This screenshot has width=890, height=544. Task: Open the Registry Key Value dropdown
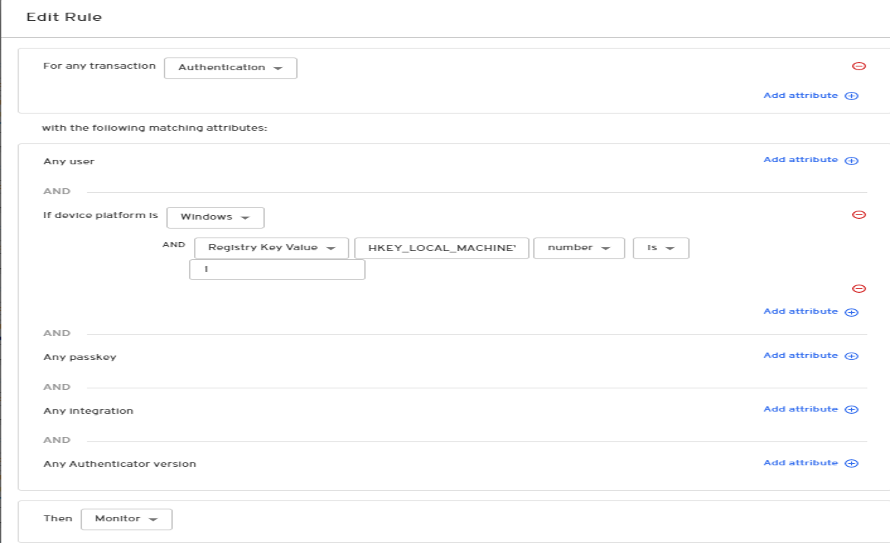pos(271,248)
